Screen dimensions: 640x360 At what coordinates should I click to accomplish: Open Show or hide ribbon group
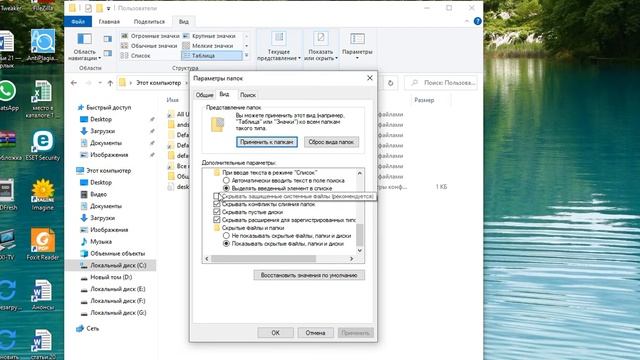(321, 47)
